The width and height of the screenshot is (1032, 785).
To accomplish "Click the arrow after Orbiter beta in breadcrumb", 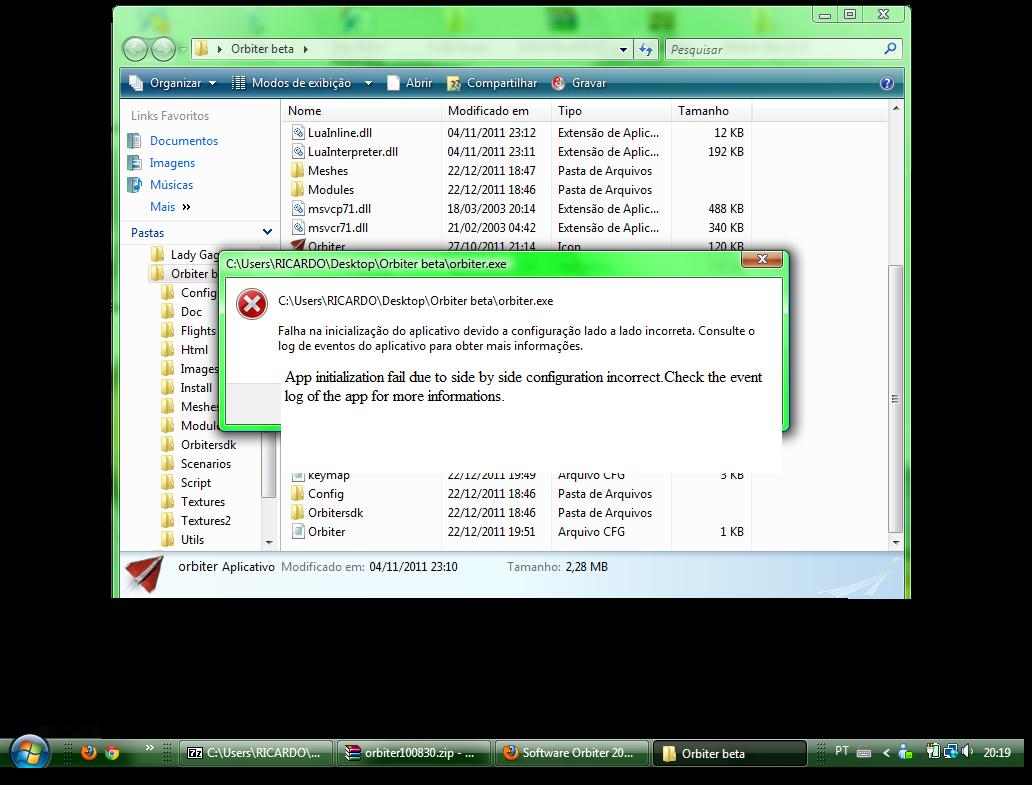I will [305, 49].
